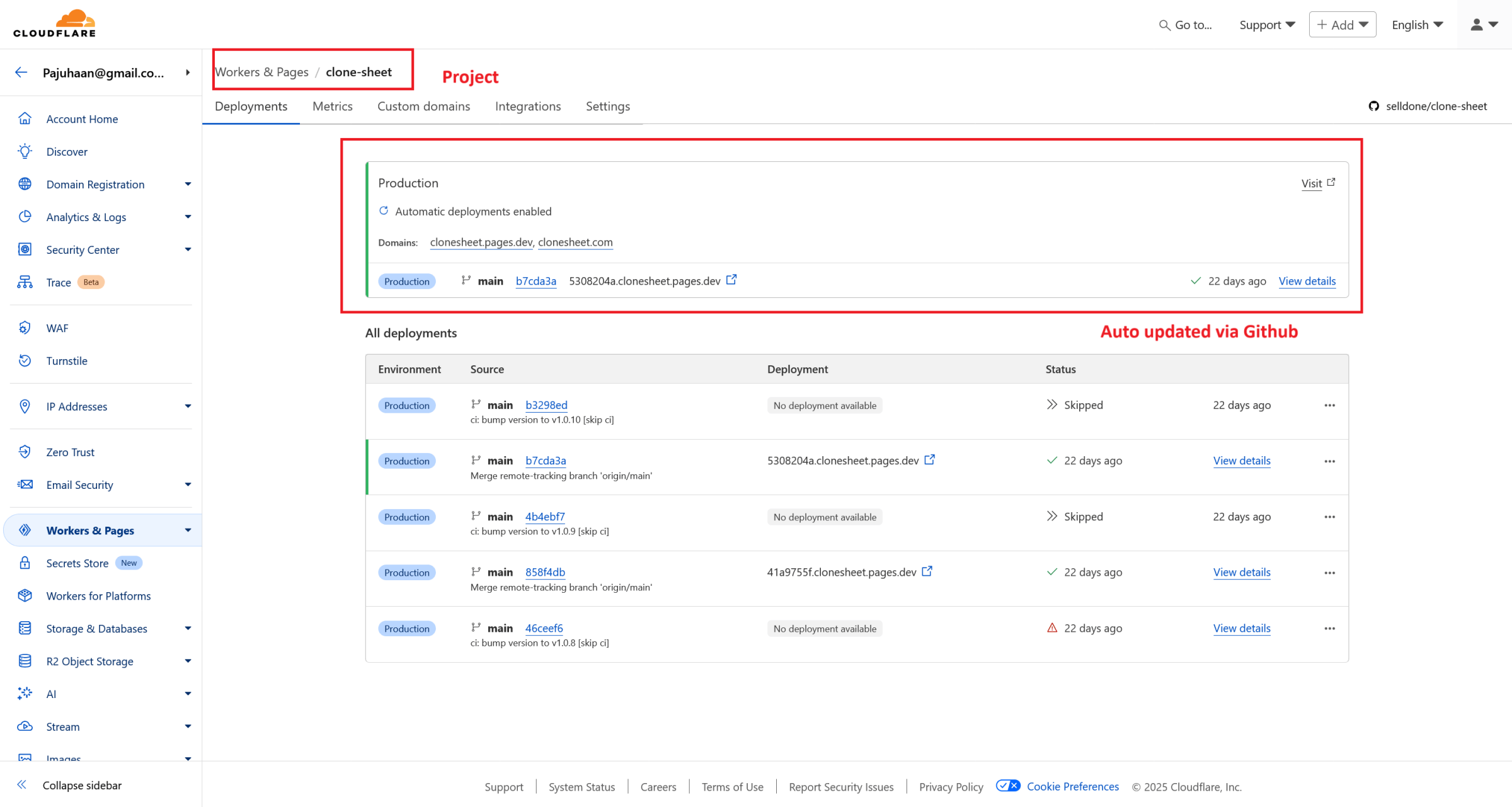Open the clonesheet.com domain link
This screenshot has width=1512, height=807.
pos(575,242)
